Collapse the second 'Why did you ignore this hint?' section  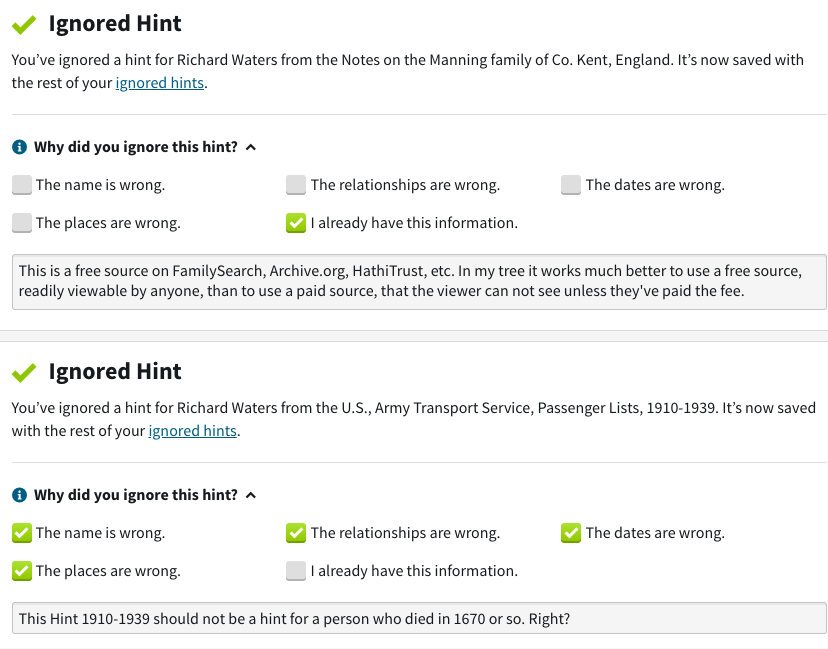click(x=251, y=495)
